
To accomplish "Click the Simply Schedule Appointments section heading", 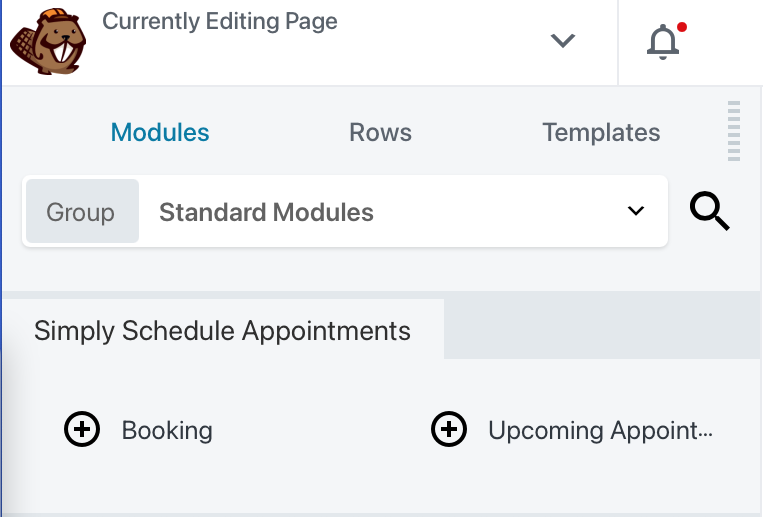I will click(x=222, y=331).
